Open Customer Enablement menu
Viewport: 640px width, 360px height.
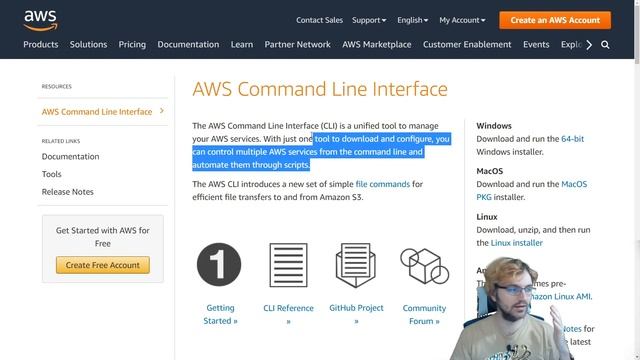(x=467, y=44)
